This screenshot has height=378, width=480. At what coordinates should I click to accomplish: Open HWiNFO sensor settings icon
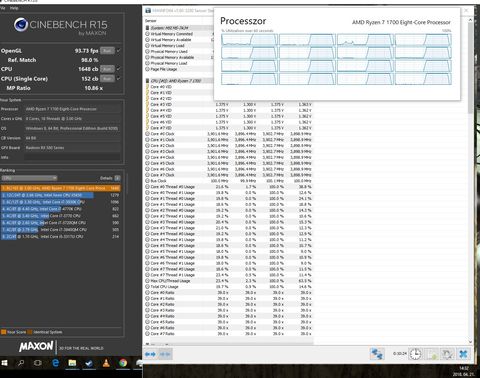(x=447, y=354)
